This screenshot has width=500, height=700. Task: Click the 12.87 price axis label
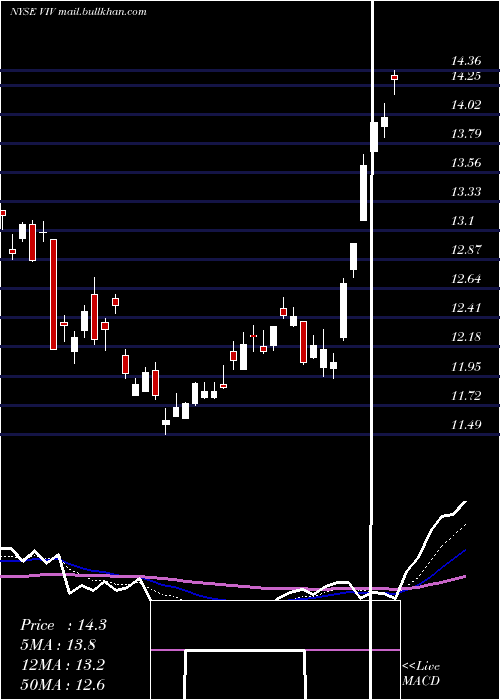coord(466,250)
